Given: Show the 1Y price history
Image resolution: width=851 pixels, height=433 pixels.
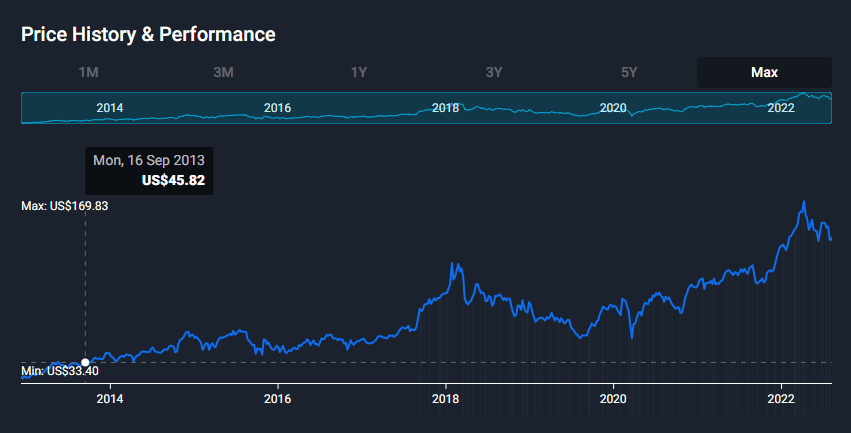Looking at the screenshot, I should pos(359,72).
